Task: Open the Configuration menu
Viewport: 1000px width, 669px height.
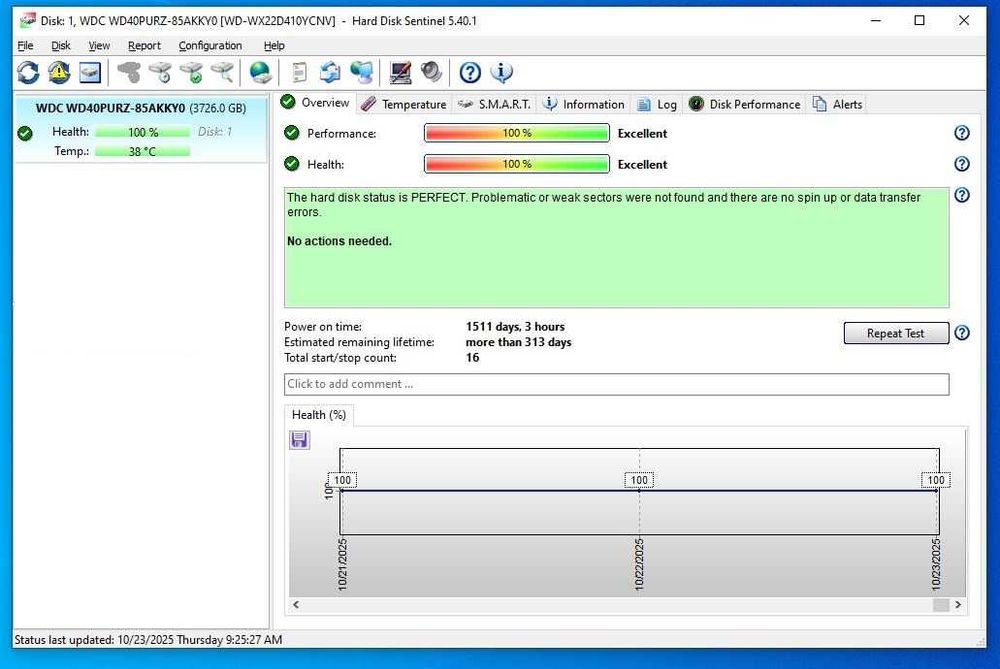Action: tap(210, 45)
